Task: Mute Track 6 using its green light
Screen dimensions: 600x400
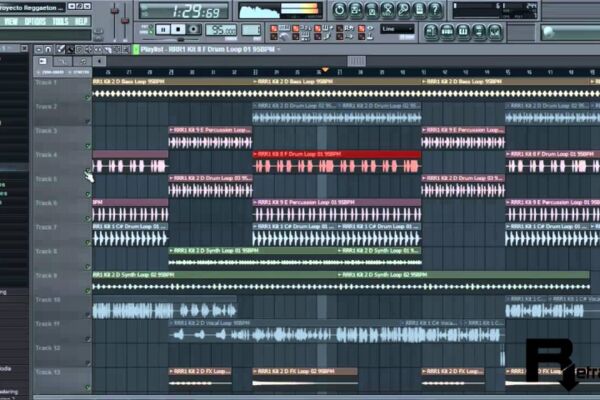Action: (x=88, y=219)
